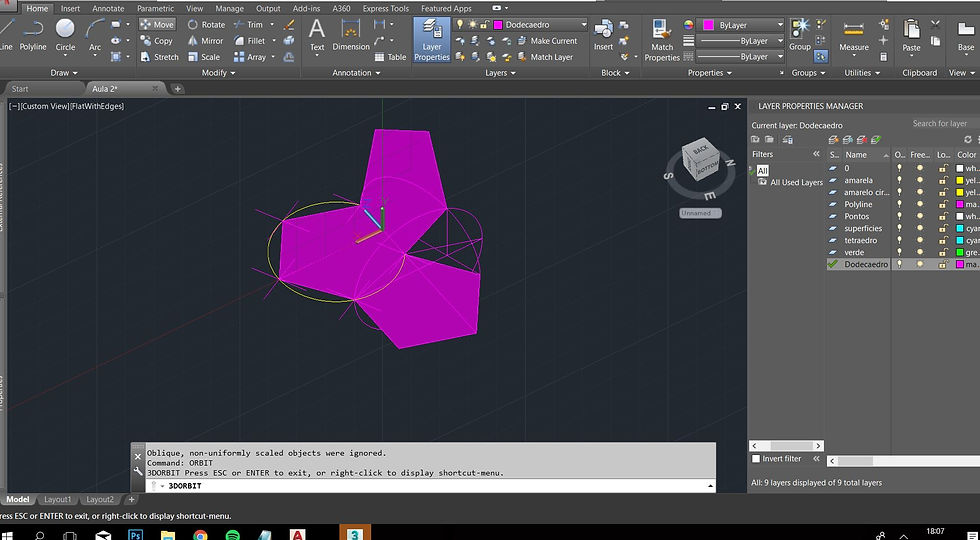Open the Layer States Manager icon
The image size is (980, 540).
(788, 139)
